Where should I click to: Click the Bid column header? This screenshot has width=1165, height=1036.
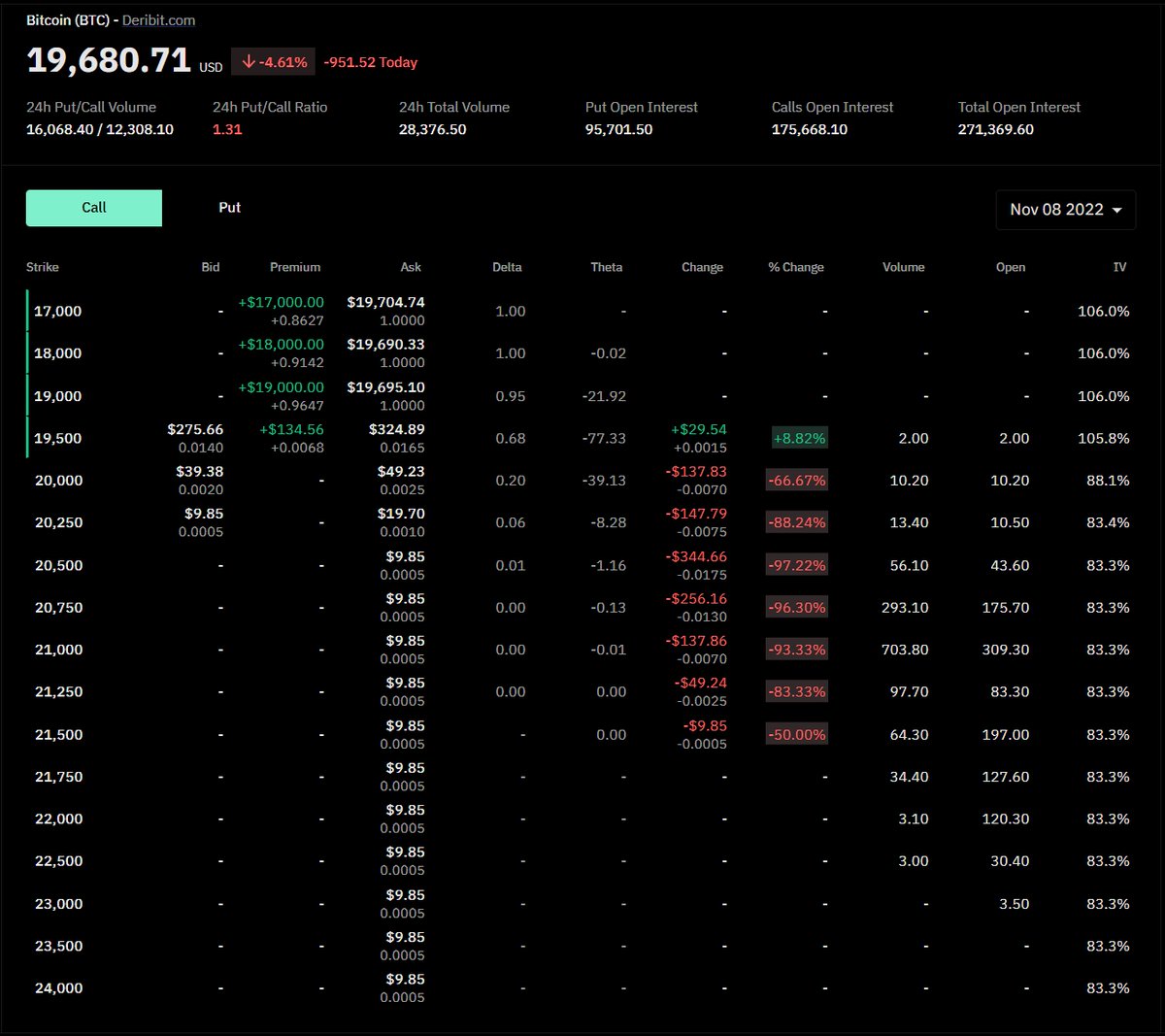[211, 267]
